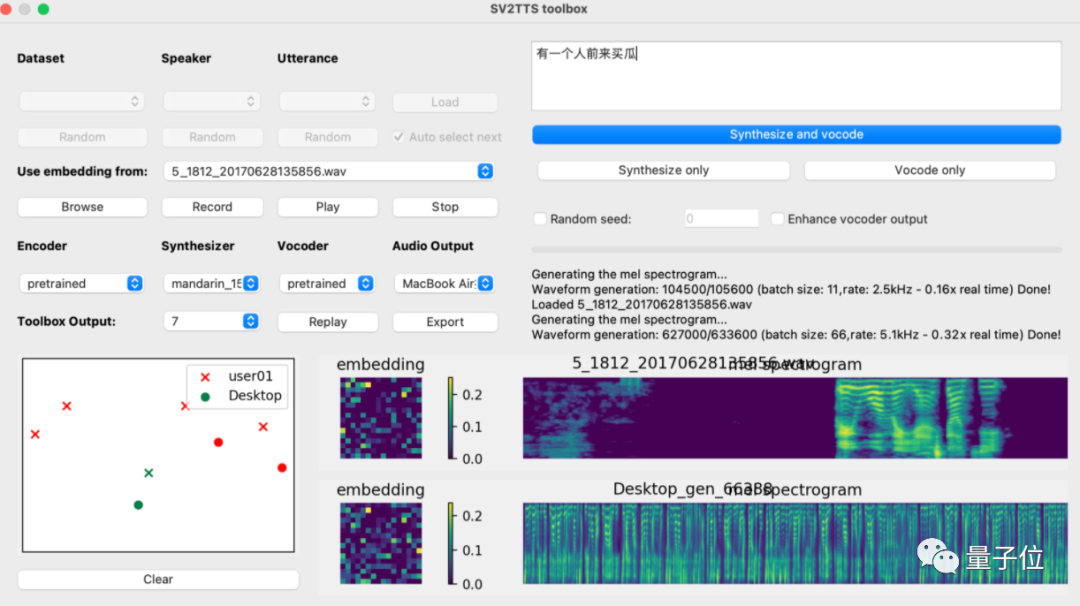The image size is (1080, 606).
Task: Click Browse to choose an audio file
Action: [x=82, y=207]
